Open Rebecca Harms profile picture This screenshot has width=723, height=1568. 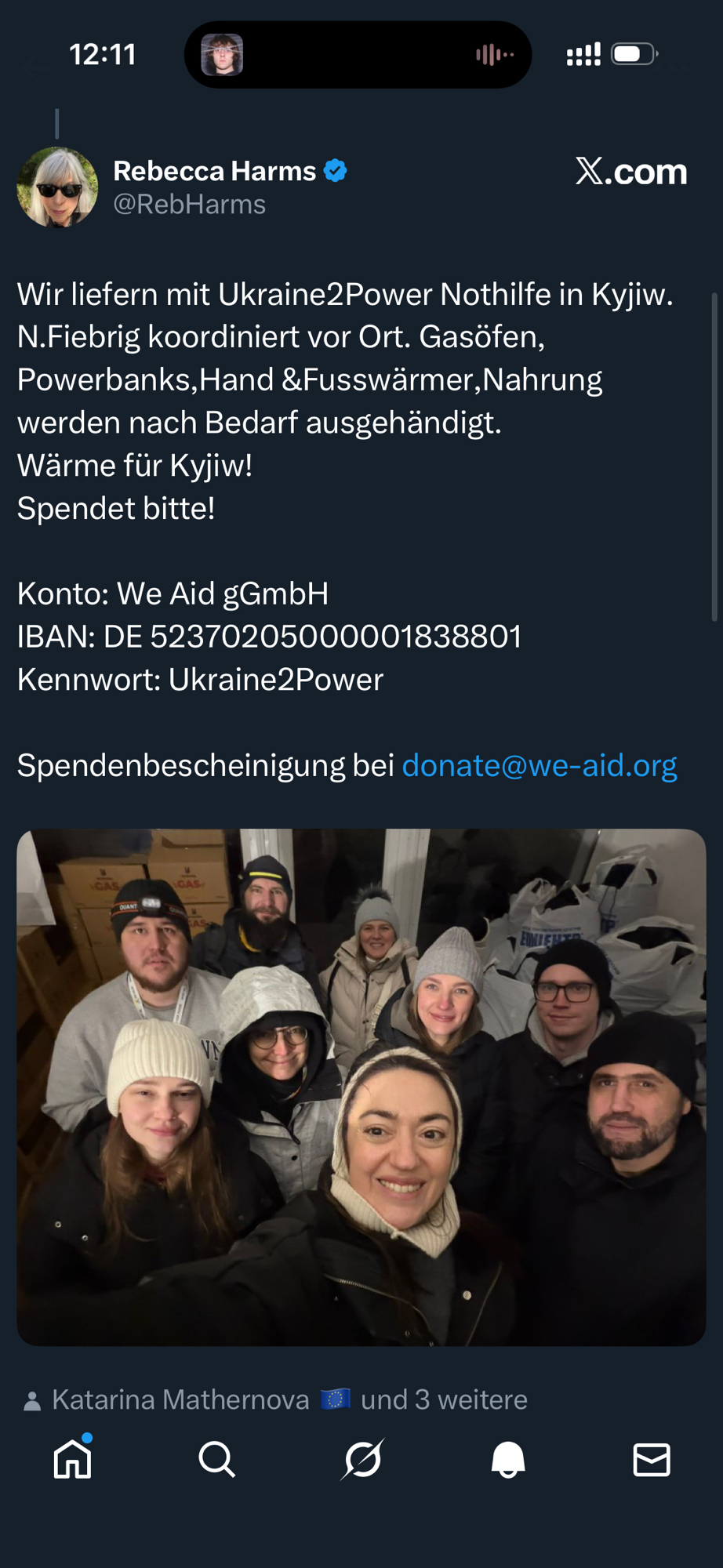(57, 187)
